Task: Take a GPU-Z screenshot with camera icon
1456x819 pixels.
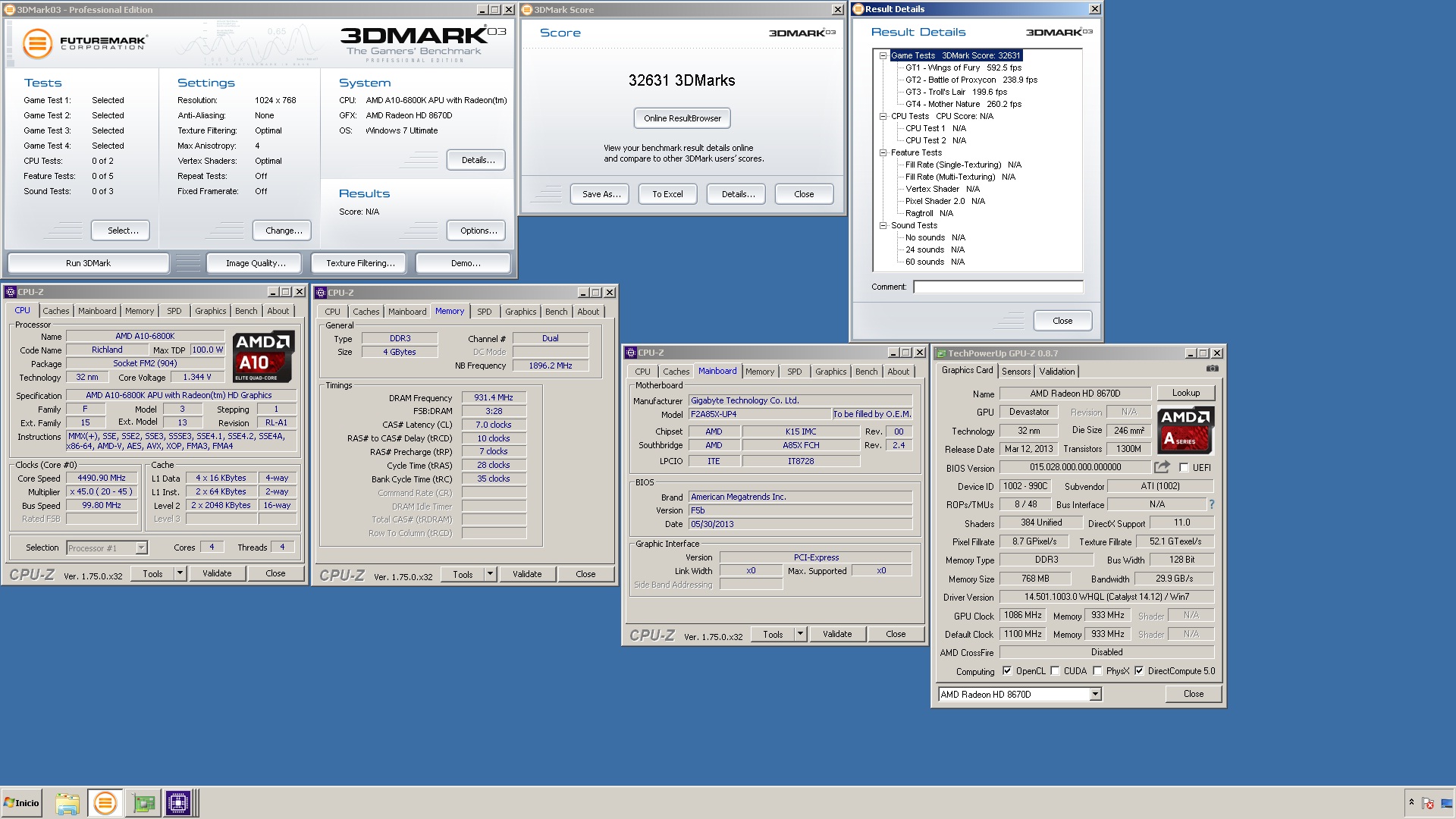Action: point(1212,369)
